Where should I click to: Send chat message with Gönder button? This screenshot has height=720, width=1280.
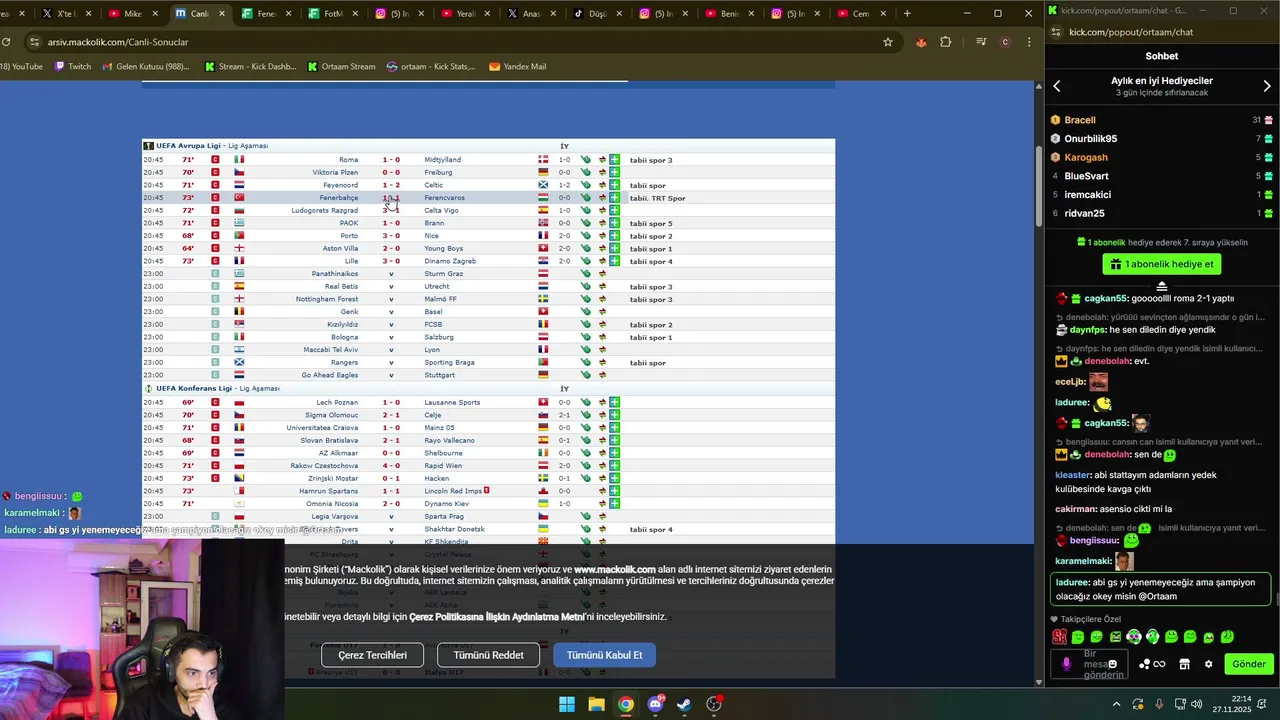point(1248,664)
